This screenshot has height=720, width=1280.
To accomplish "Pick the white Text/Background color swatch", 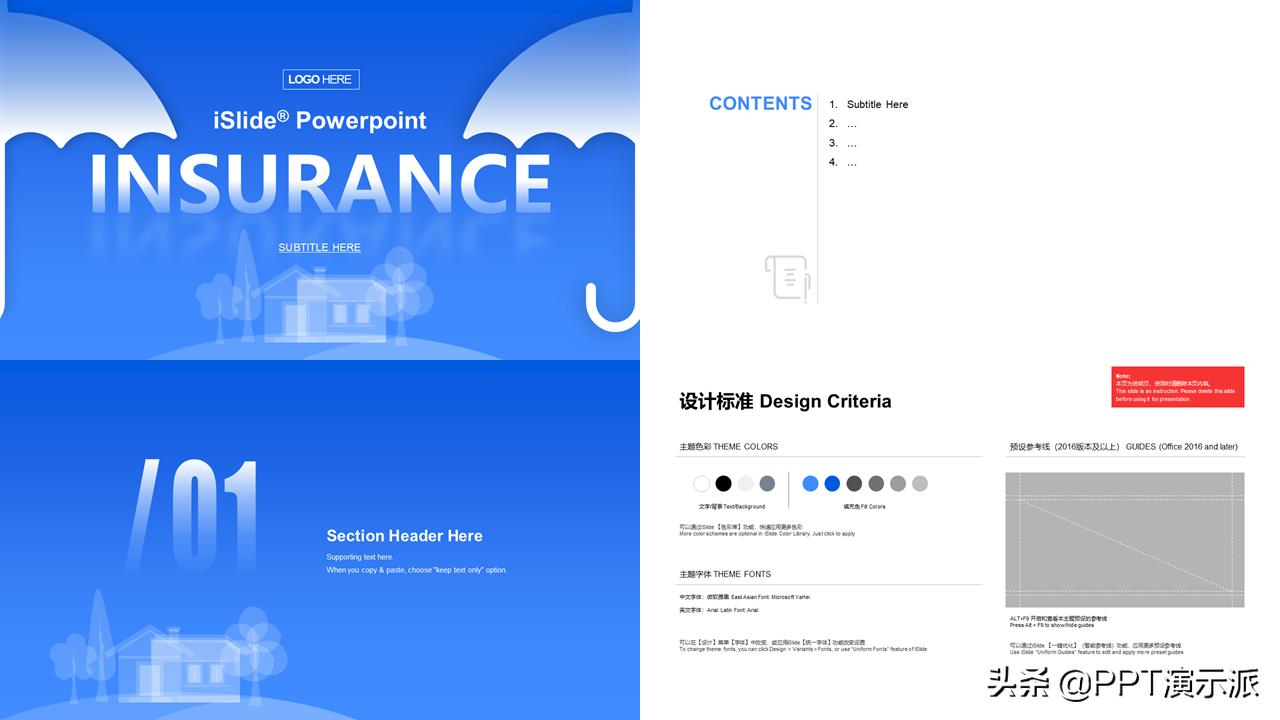I will (702, 484).
